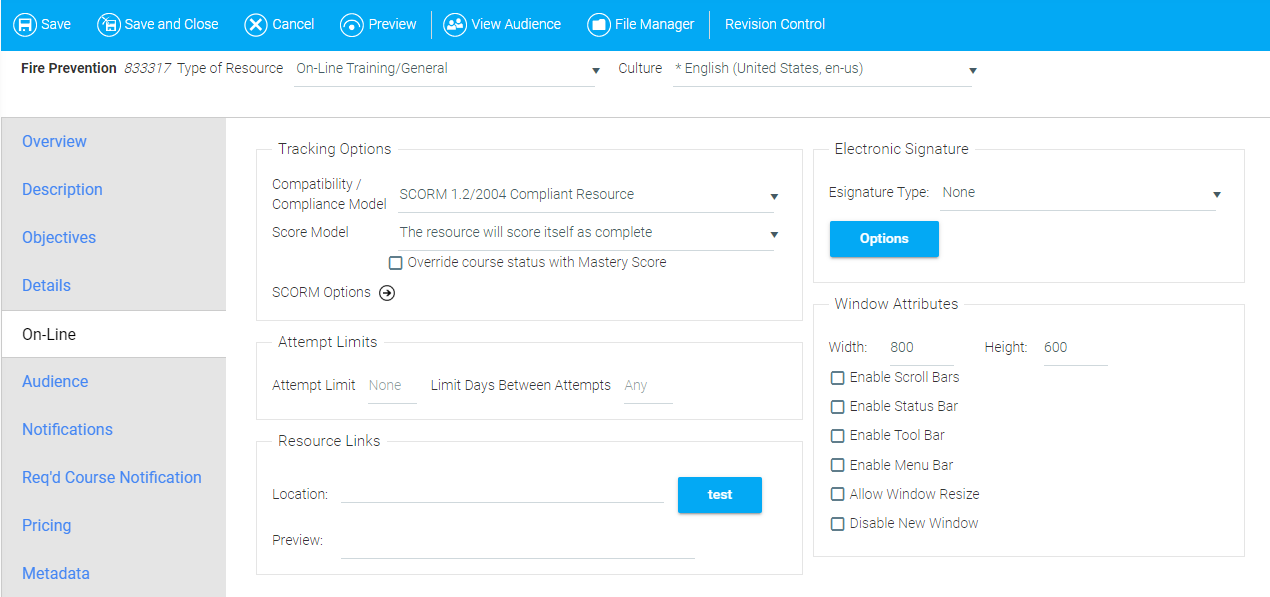Click the Save disk icon
This screenshot has width=1270, height=597.
tap(25, 25)
